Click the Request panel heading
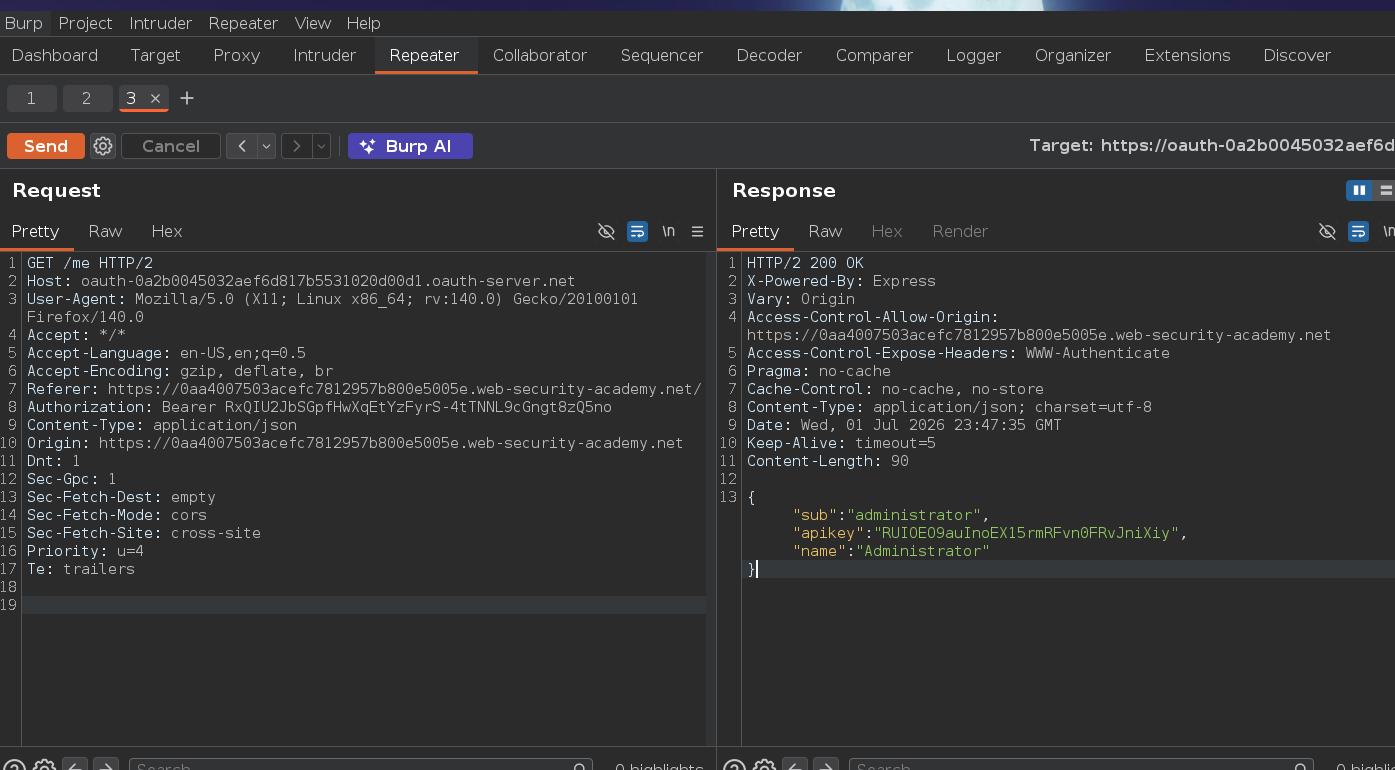This screenshot has height=770, width=1395. coord(57,190)
